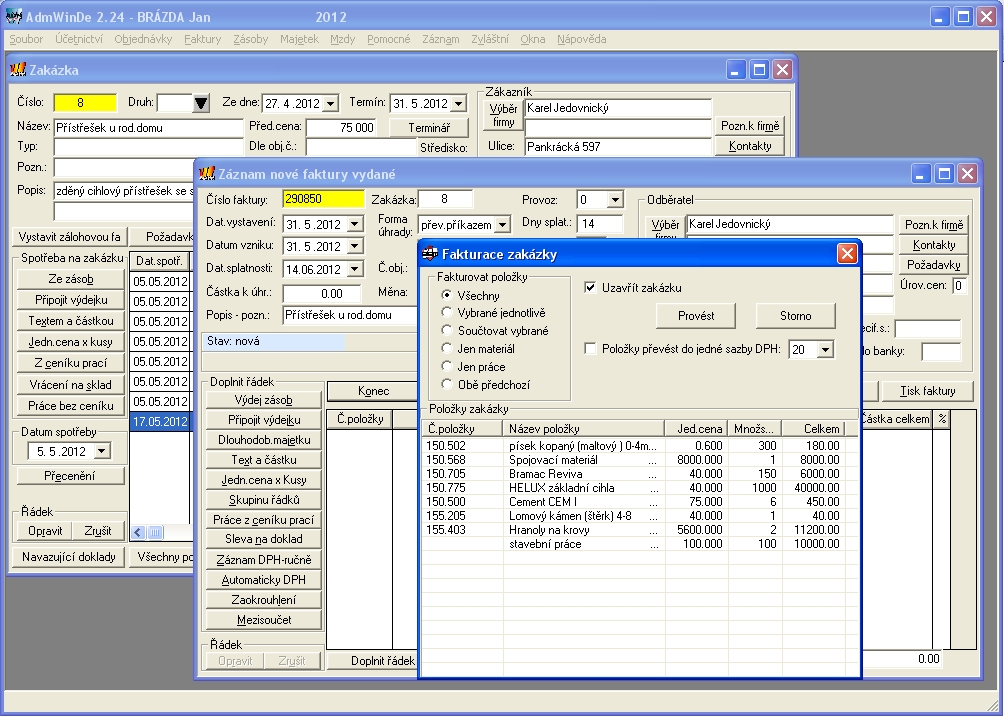This screenshot has height=717, width=1004.
Task: Open the Datum spotřeby date dropdown
Action: [x=102, y=451]
